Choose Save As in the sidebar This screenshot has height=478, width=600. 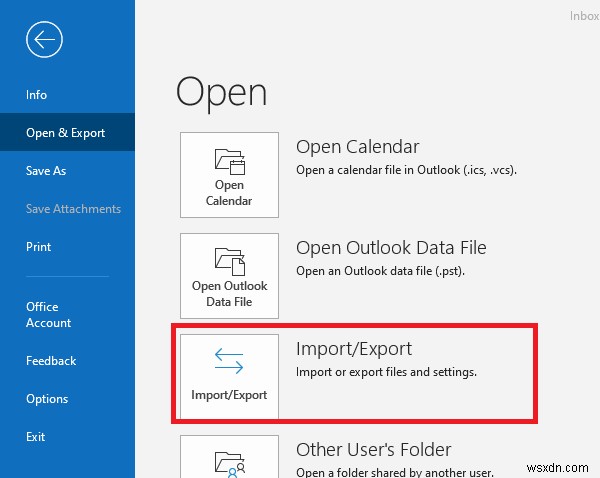point(46,170)
